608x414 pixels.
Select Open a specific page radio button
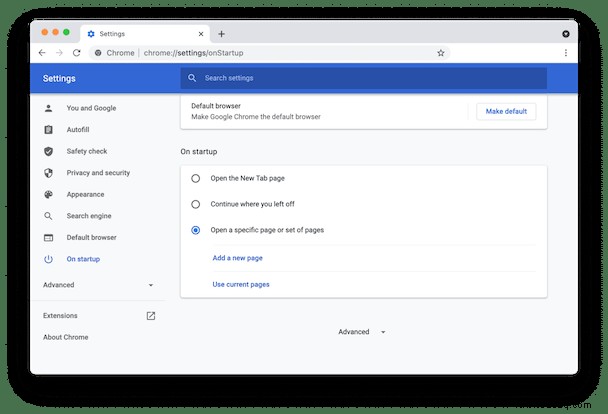coord(195,230)
